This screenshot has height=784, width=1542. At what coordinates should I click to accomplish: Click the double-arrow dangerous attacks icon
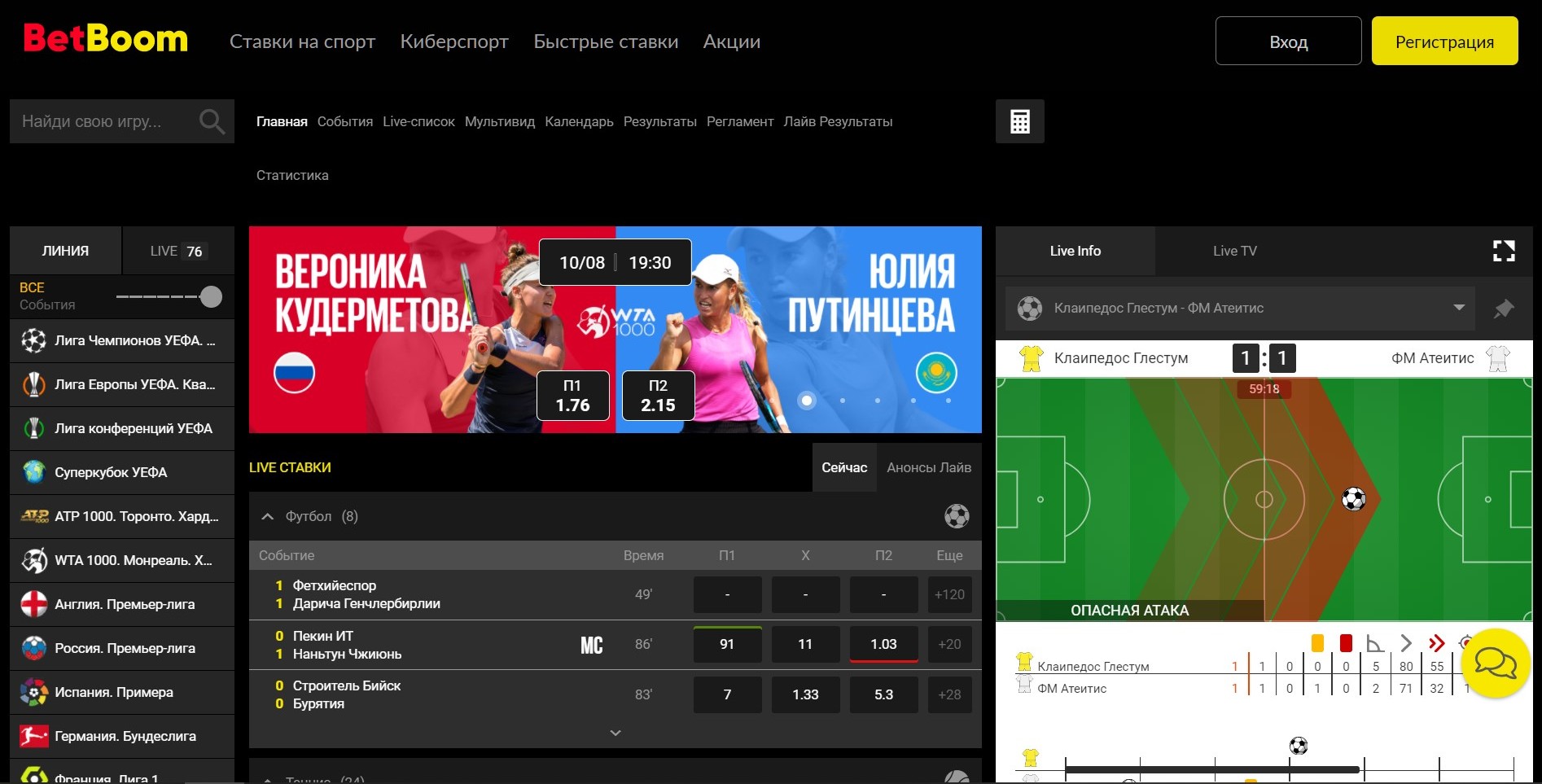point(1437,643)
